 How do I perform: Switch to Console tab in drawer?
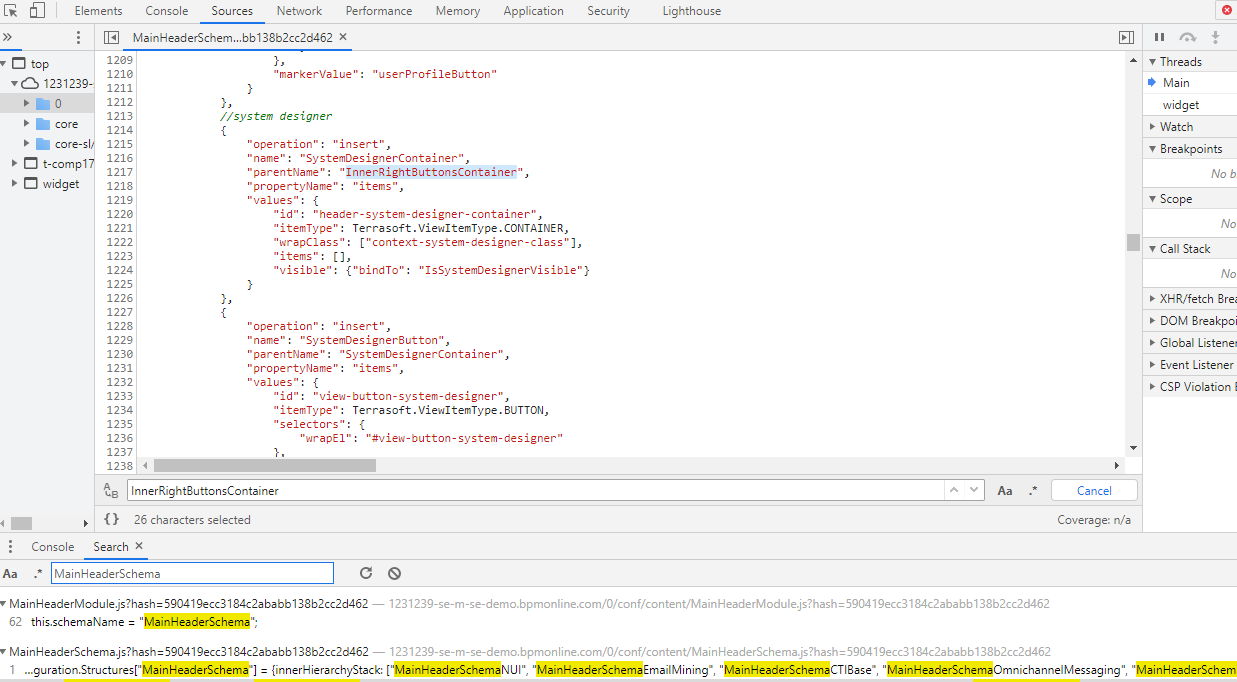[x=53, y=546]
